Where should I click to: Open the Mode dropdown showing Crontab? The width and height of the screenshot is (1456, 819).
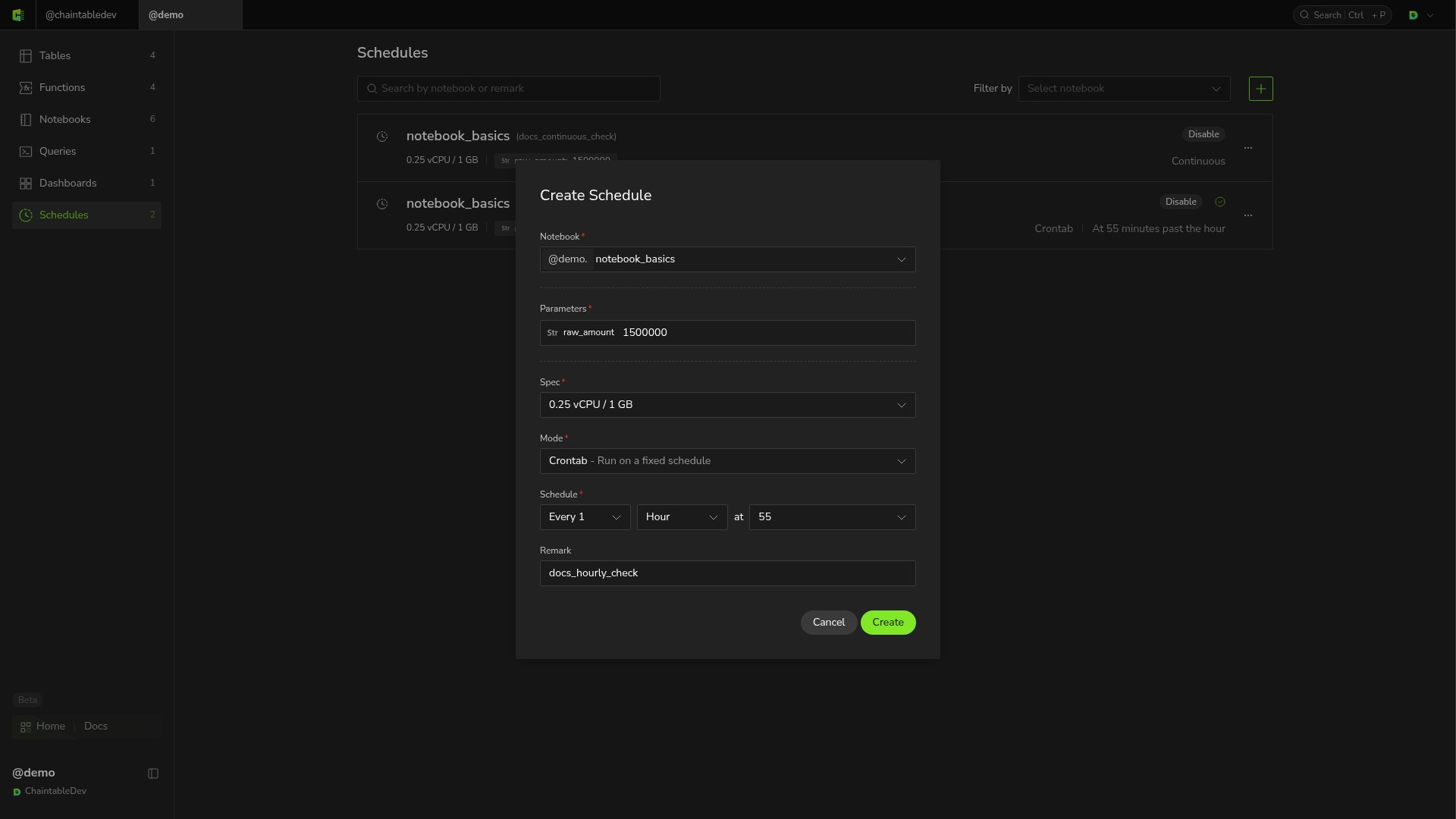coord(728,461)
